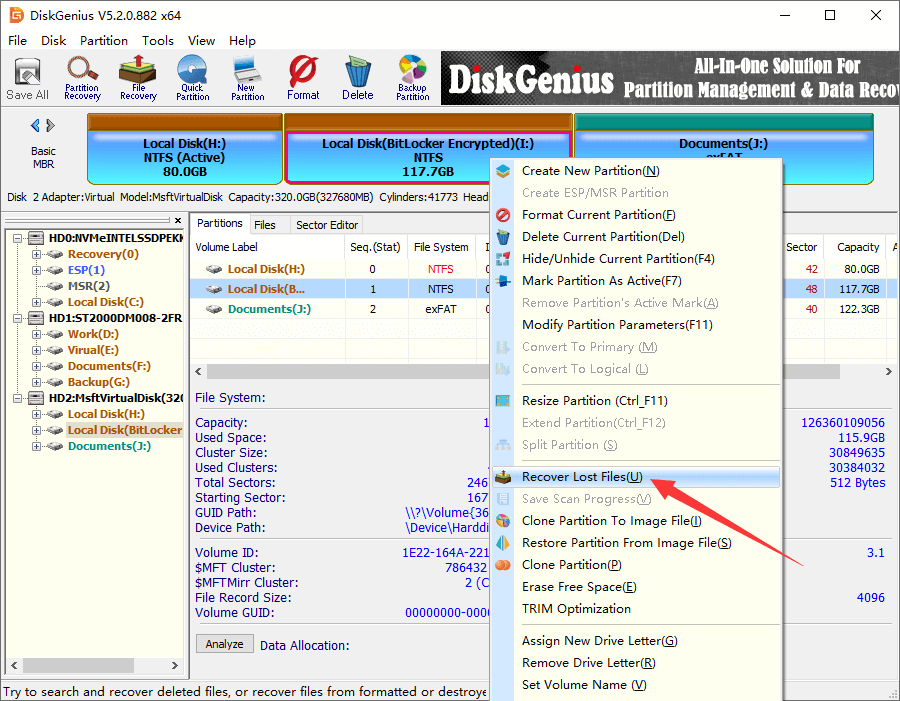
Task: Expand the Work(D:) partition node
Action: 36,334
